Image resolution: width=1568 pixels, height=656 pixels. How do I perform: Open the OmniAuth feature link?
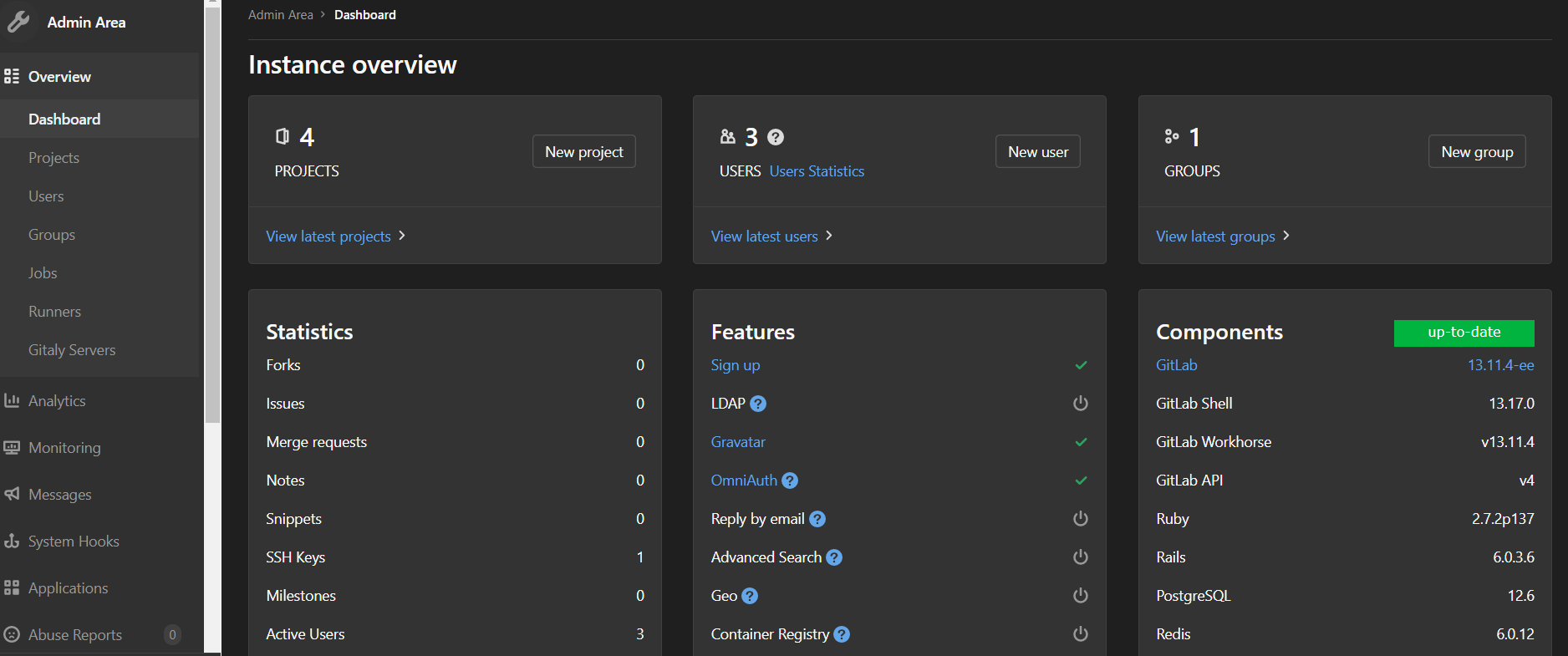click(744, 481)
